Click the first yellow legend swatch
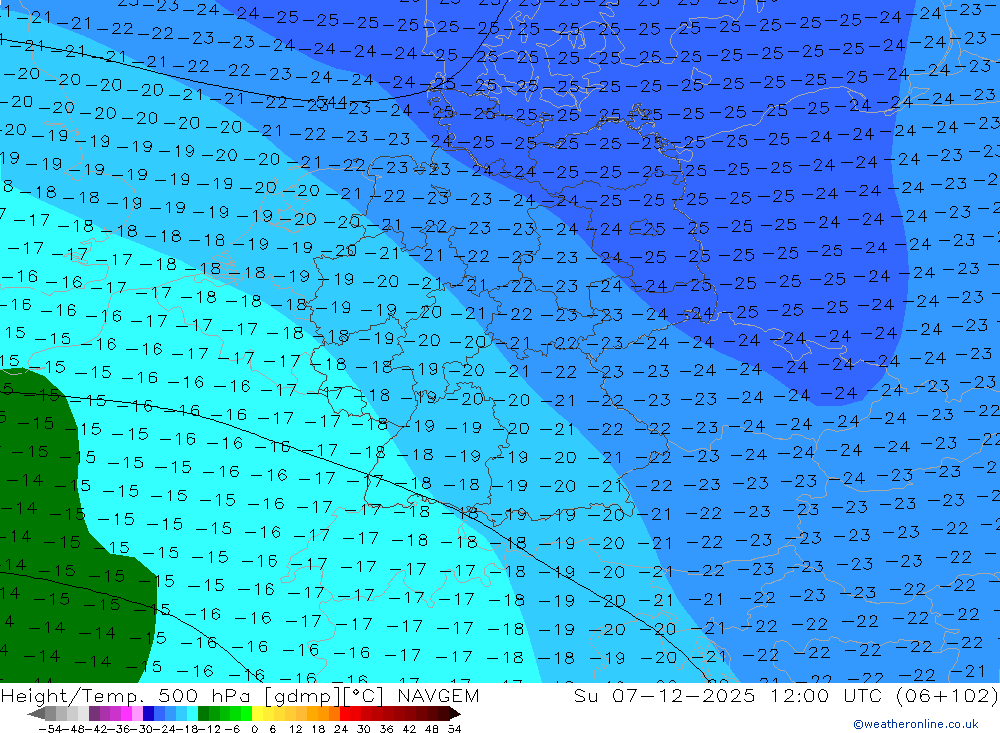The height and width of the screenshot is (733, 1000). coord(257,714)
